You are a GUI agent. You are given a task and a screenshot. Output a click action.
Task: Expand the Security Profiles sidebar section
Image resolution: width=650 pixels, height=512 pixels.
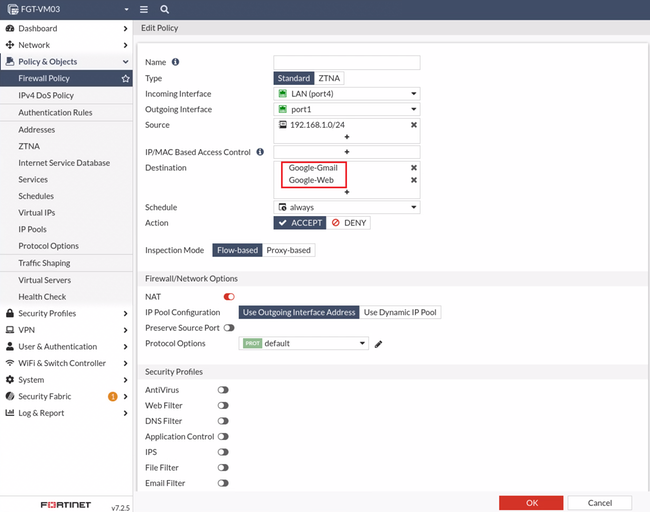(x=66, y=313)
